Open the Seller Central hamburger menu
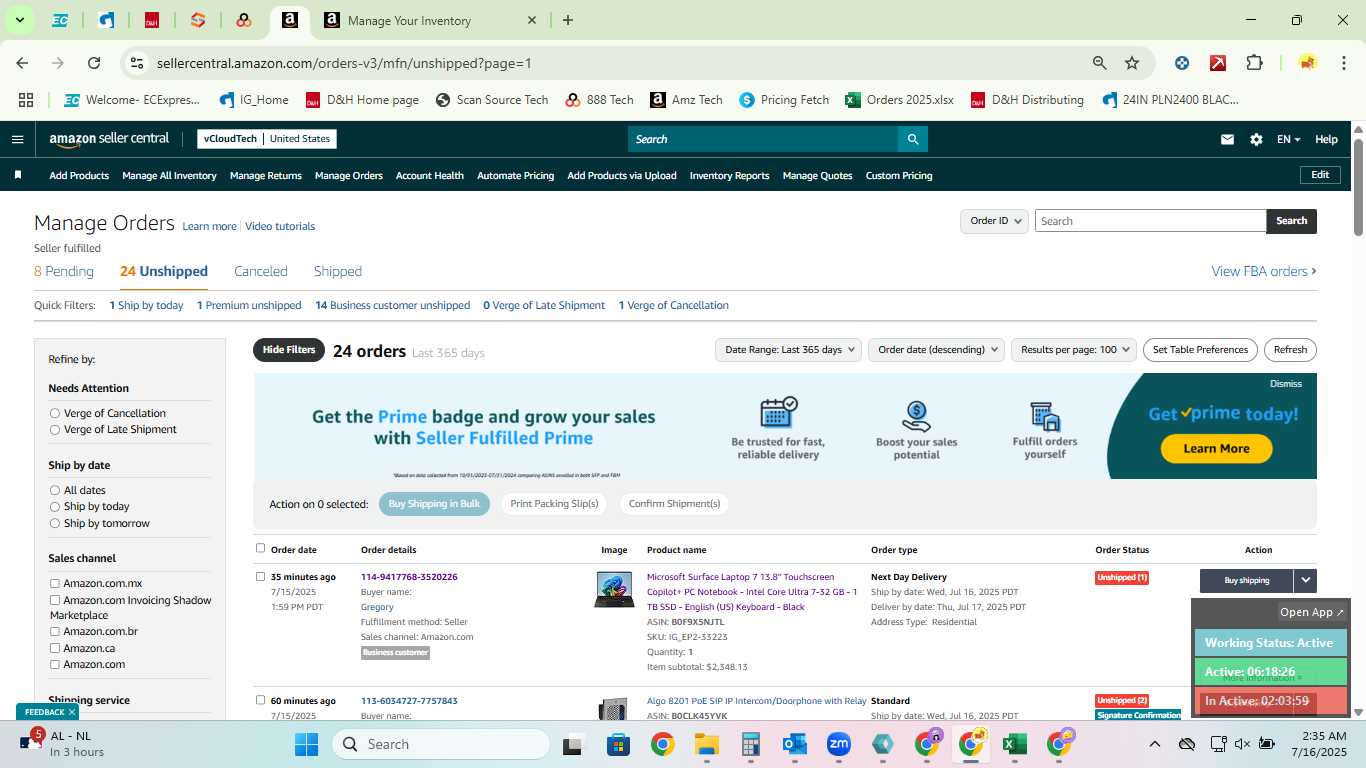 [17, 139]
